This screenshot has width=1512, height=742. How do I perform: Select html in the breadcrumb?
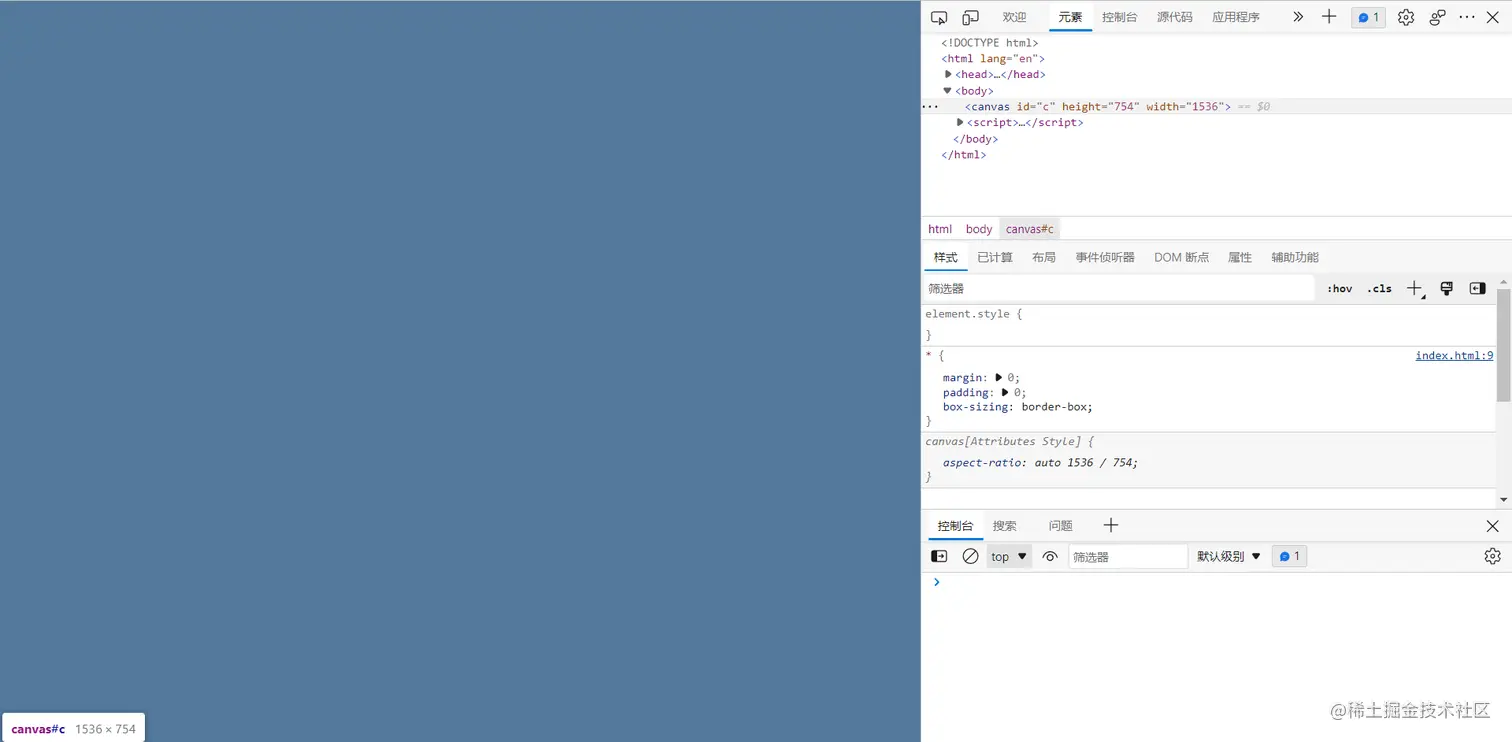click(x=940, y=229)
